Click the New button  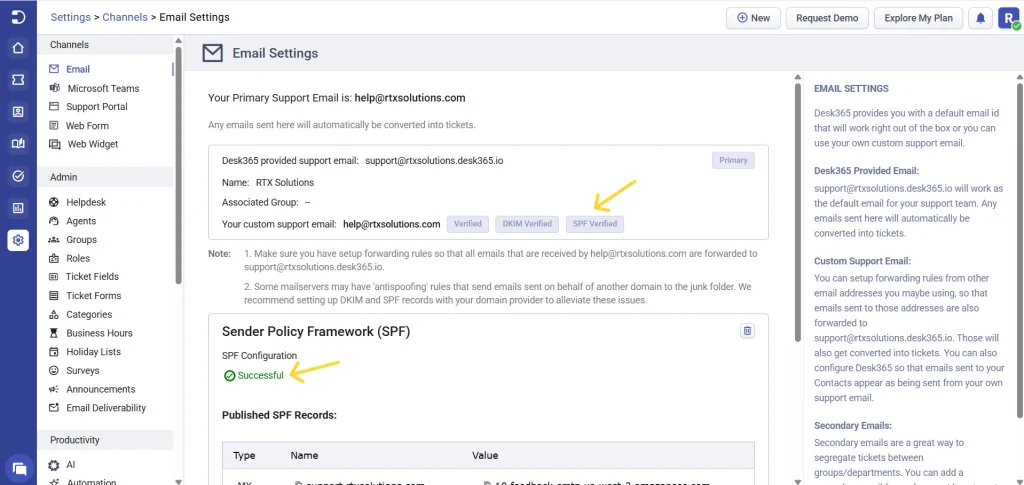753,18
